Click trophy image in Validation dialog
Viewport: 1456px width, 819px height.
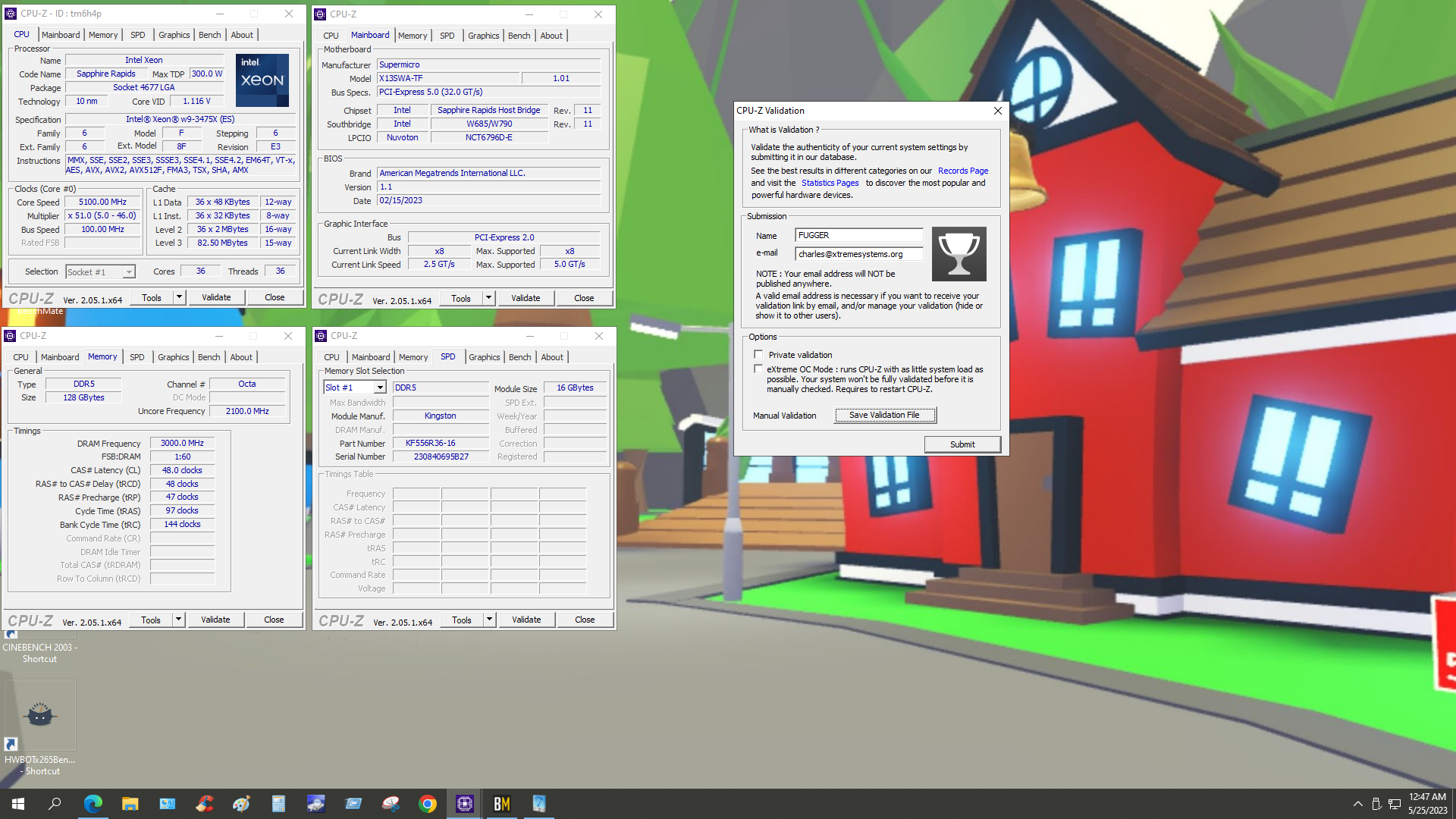pyautogui.click(x=959, y=254)
